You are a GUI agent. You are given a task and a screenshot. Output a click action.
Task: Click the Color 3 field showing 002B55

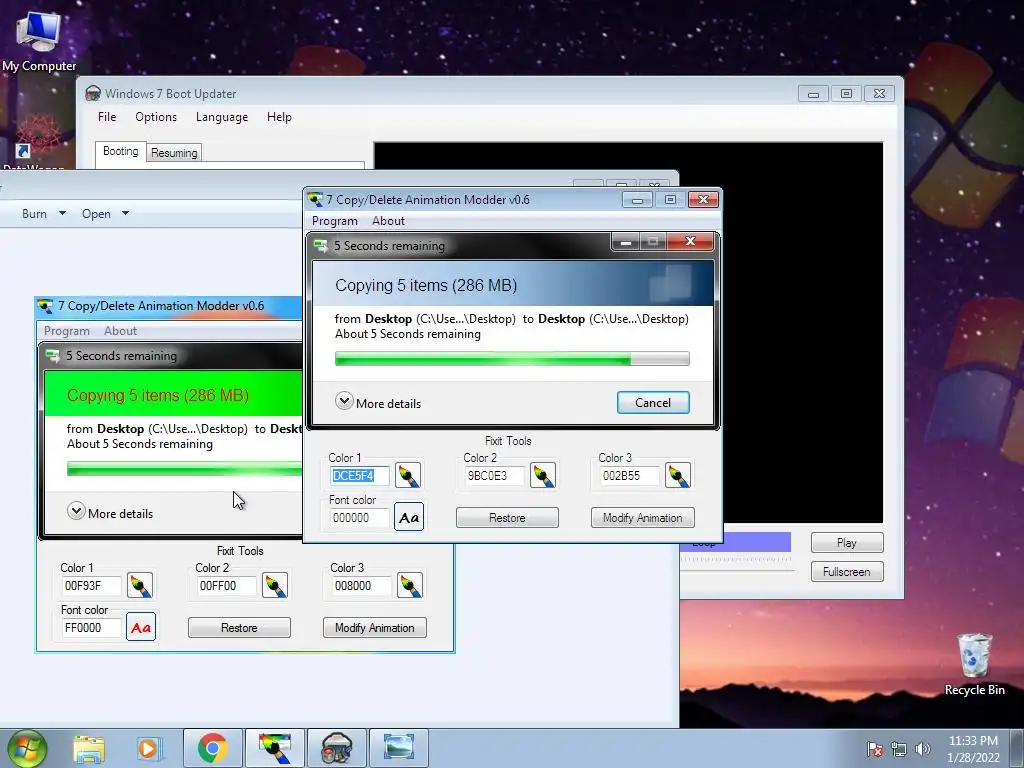click(629, 475)
